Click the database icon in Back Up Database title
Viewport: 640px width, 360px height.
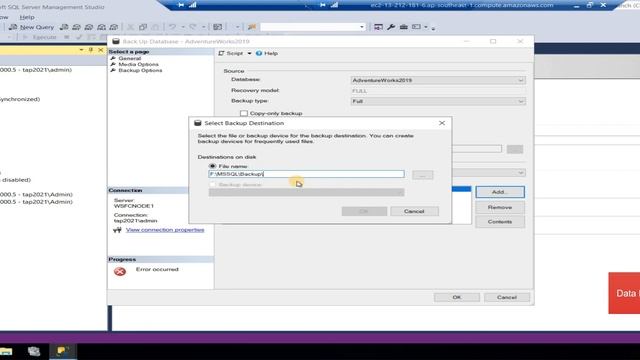[116, 41]
